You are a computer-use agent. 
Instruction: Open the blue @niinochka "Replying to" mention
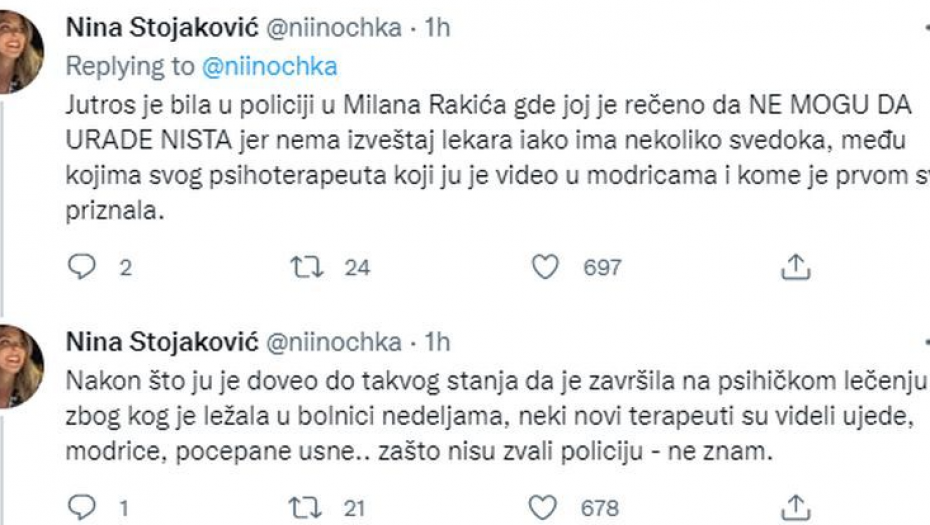269,66
